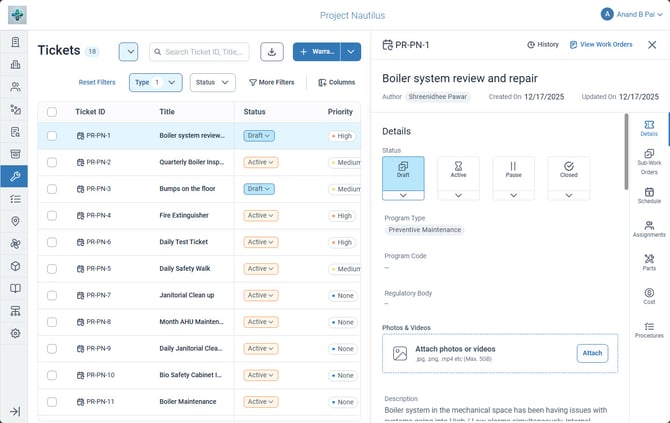Open the search-document icon in sidebar
Screen dimensions: 670x423
[15, 132]
